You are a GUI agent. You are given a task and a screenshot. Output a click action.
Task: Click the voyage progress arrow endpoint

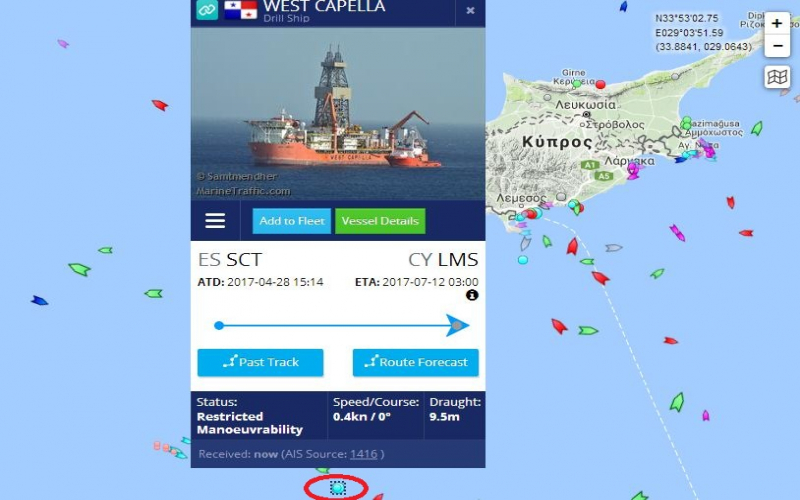tap(457, 326)
